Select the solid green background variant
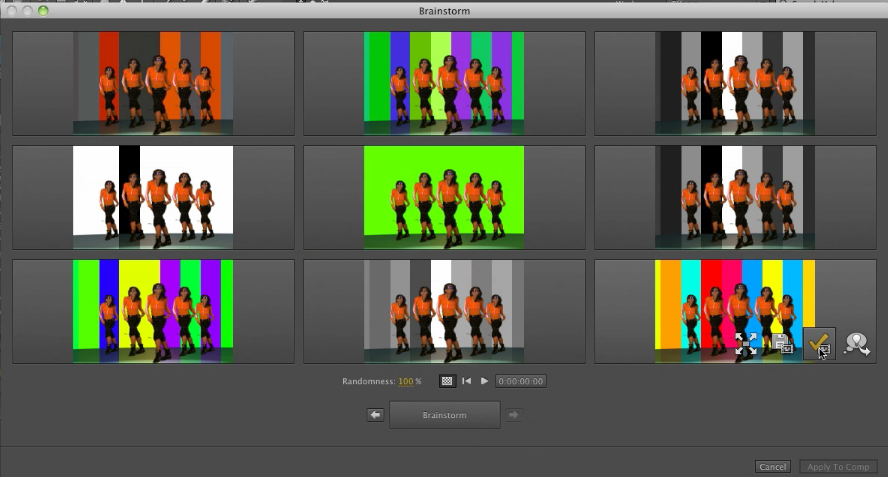 click(x=444, y=197)
